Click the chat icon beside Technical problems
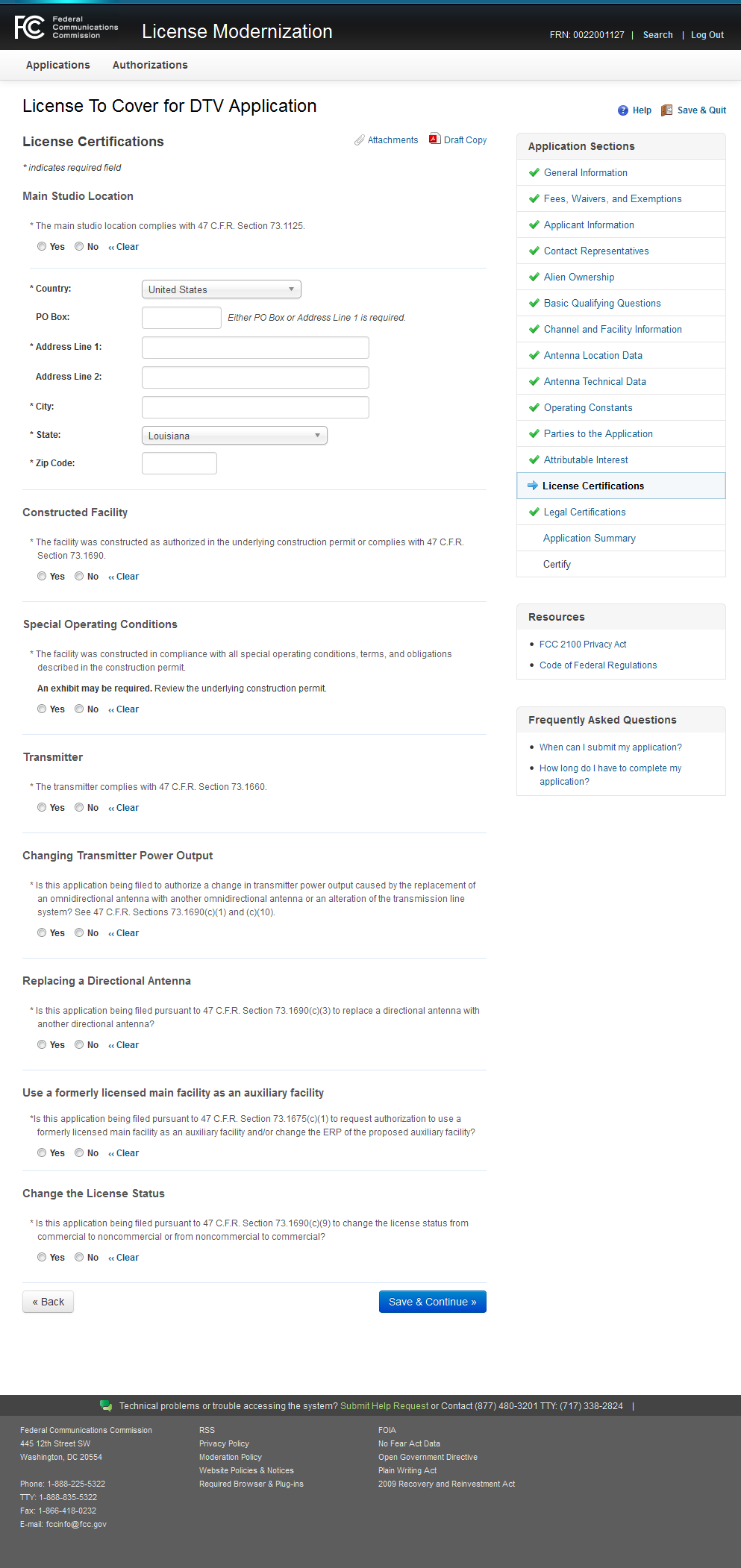 (106, 1405)
